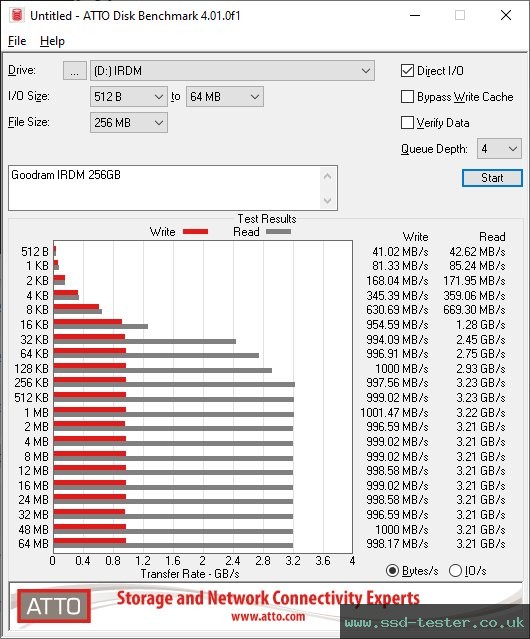The width and height of the screenshot is (530, 639).
Task: Click the description box scroll down arrow
Action: point(328,201)
